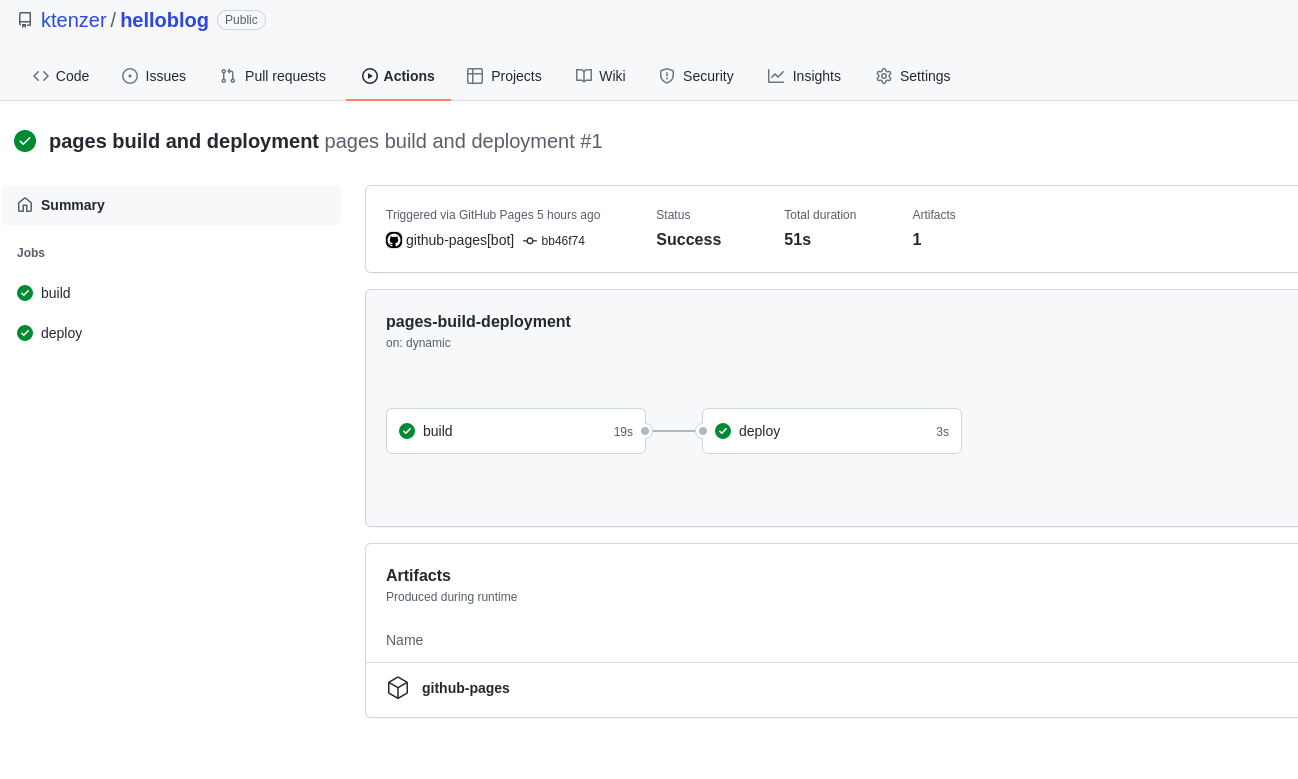
Task: Click the green check icon for sidebar build job
Action: tap(25, 293)
